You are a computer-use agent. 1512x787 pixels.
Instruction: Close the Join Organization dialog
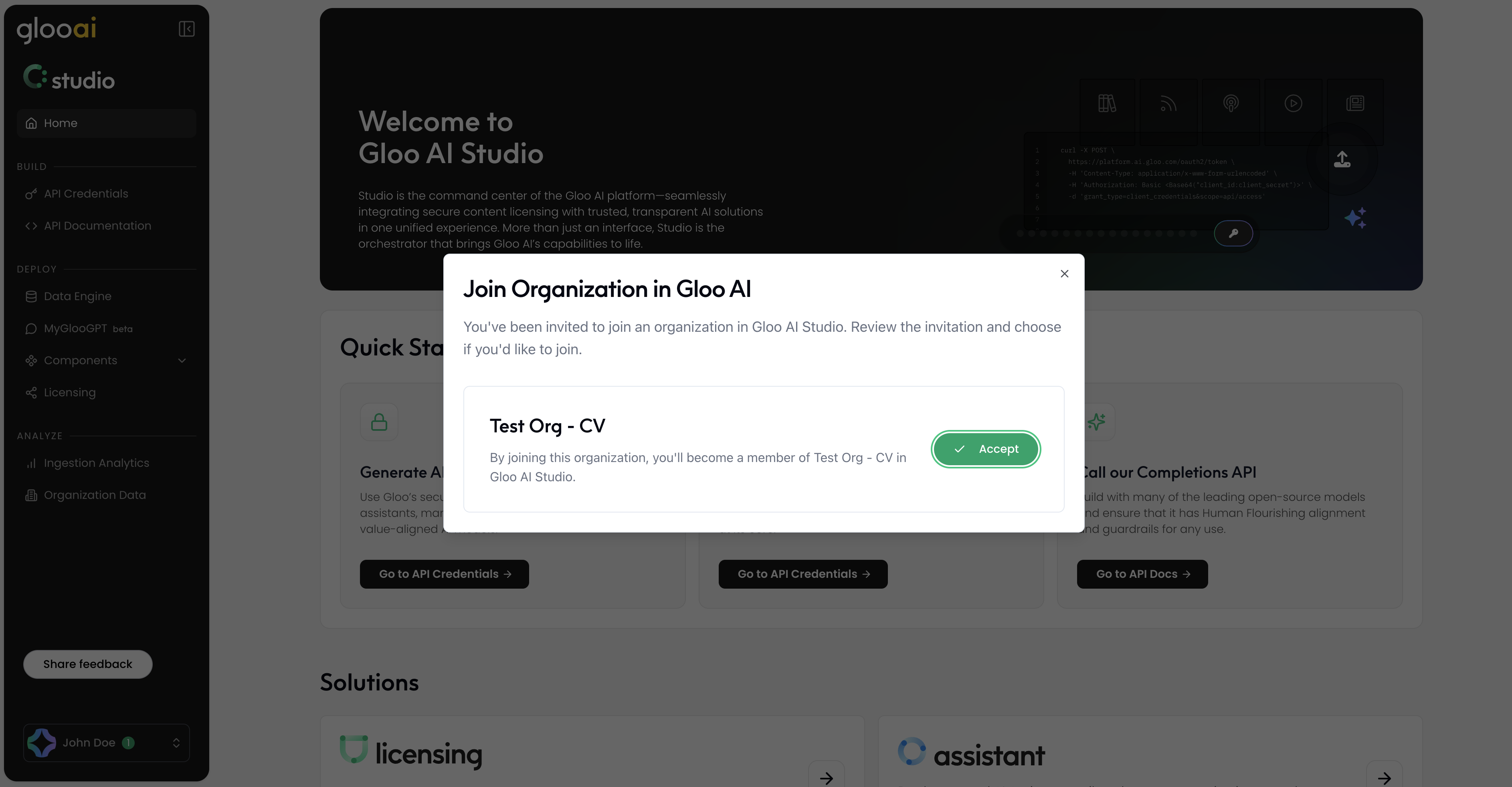1064,273
